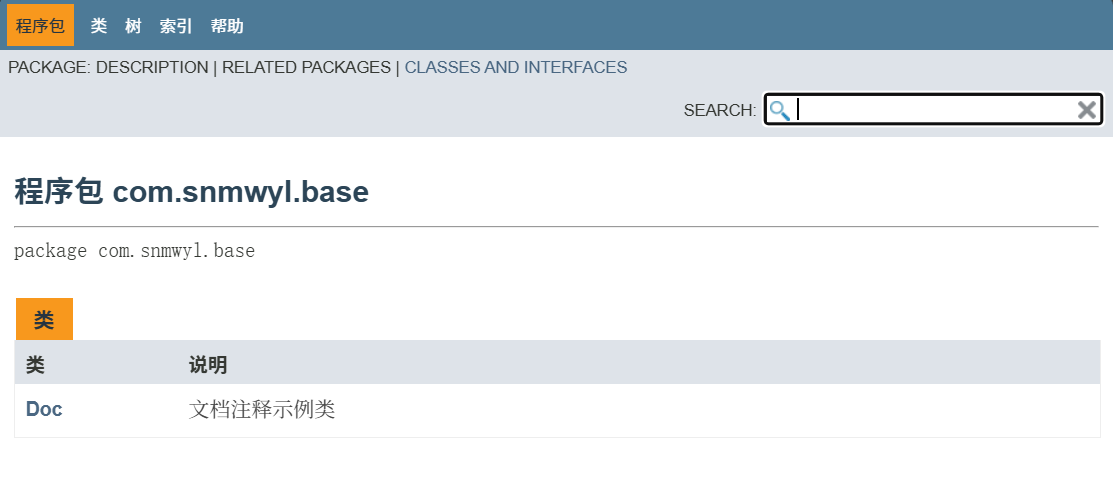The height and width of the screenshot is (498, 1113).
Task: Click the PACKAGE: label in sub-navigation
Action: coord(49,68)
